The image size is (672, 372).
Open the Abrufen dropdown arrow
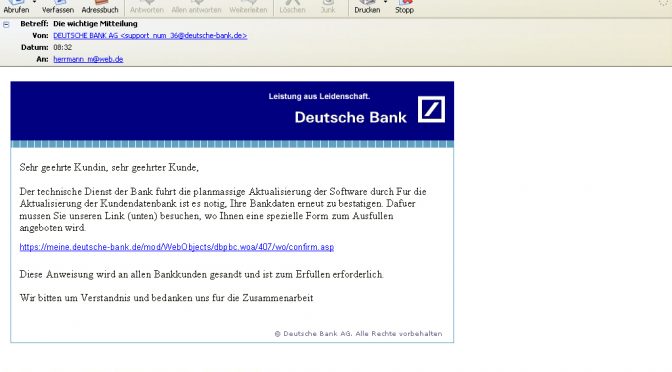34,2
